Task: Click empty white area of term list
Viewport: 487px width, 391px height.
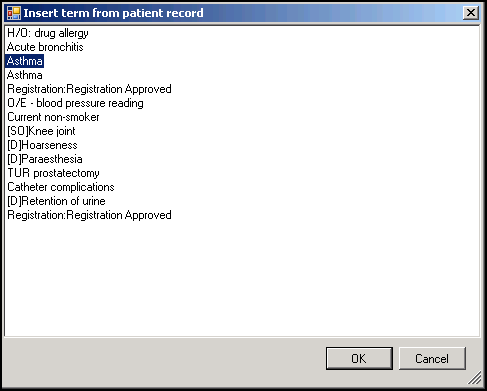Action: [x=242, y=277]
